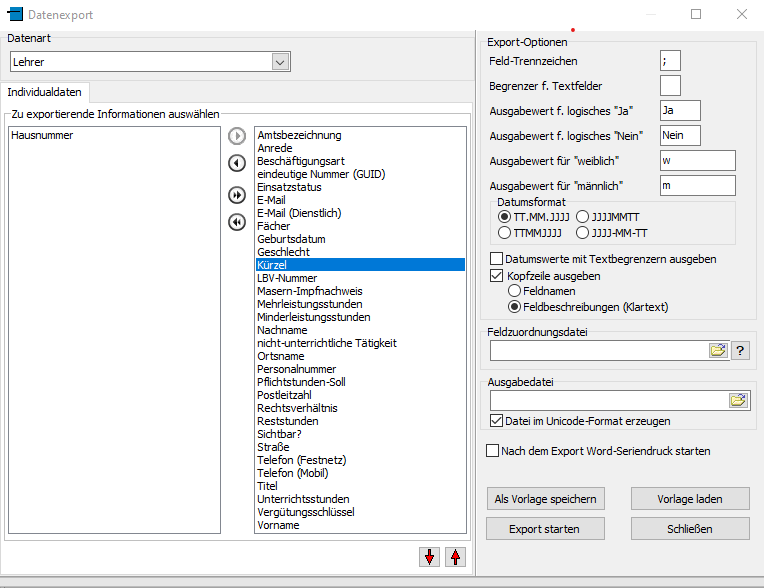
Task: Open help with question mark button
Action: click(740, 350)
